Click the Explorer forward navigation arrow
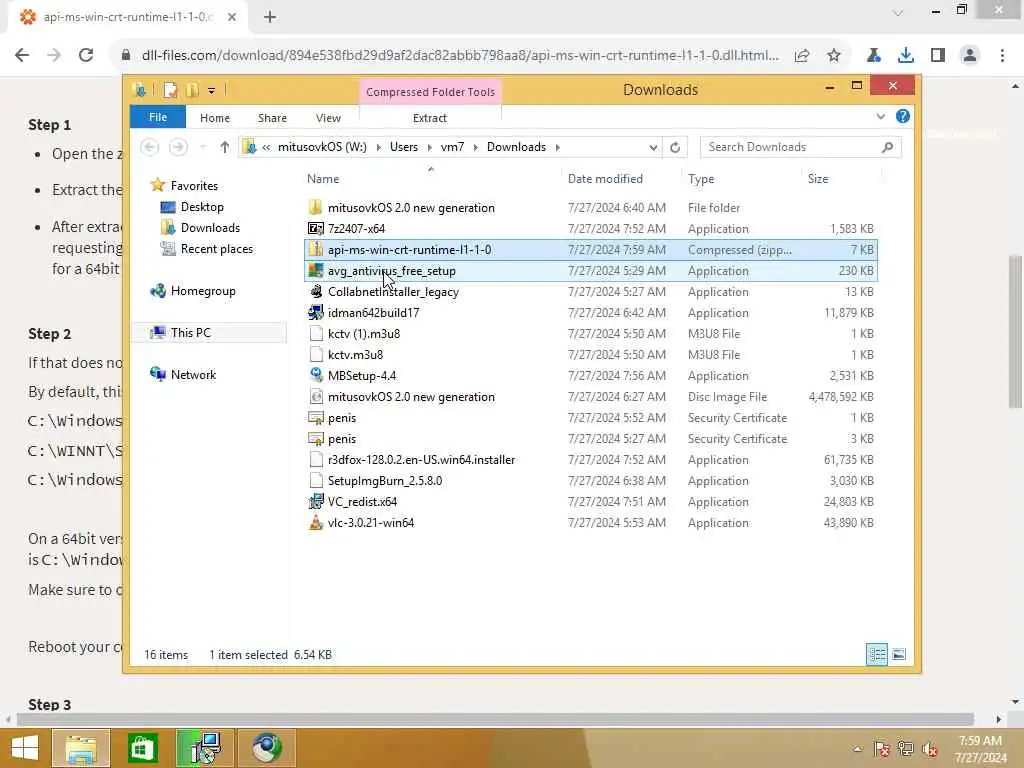This screenshot has height=768, width=1024. click(x=178, y=147)
